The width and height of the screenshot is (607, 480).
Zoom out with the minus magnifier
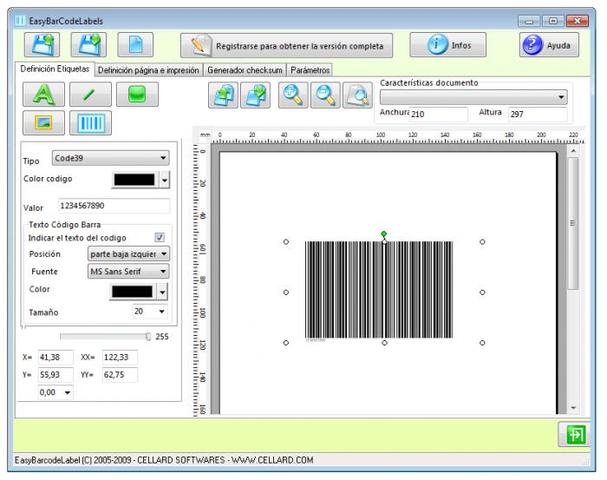click(325, 95)
